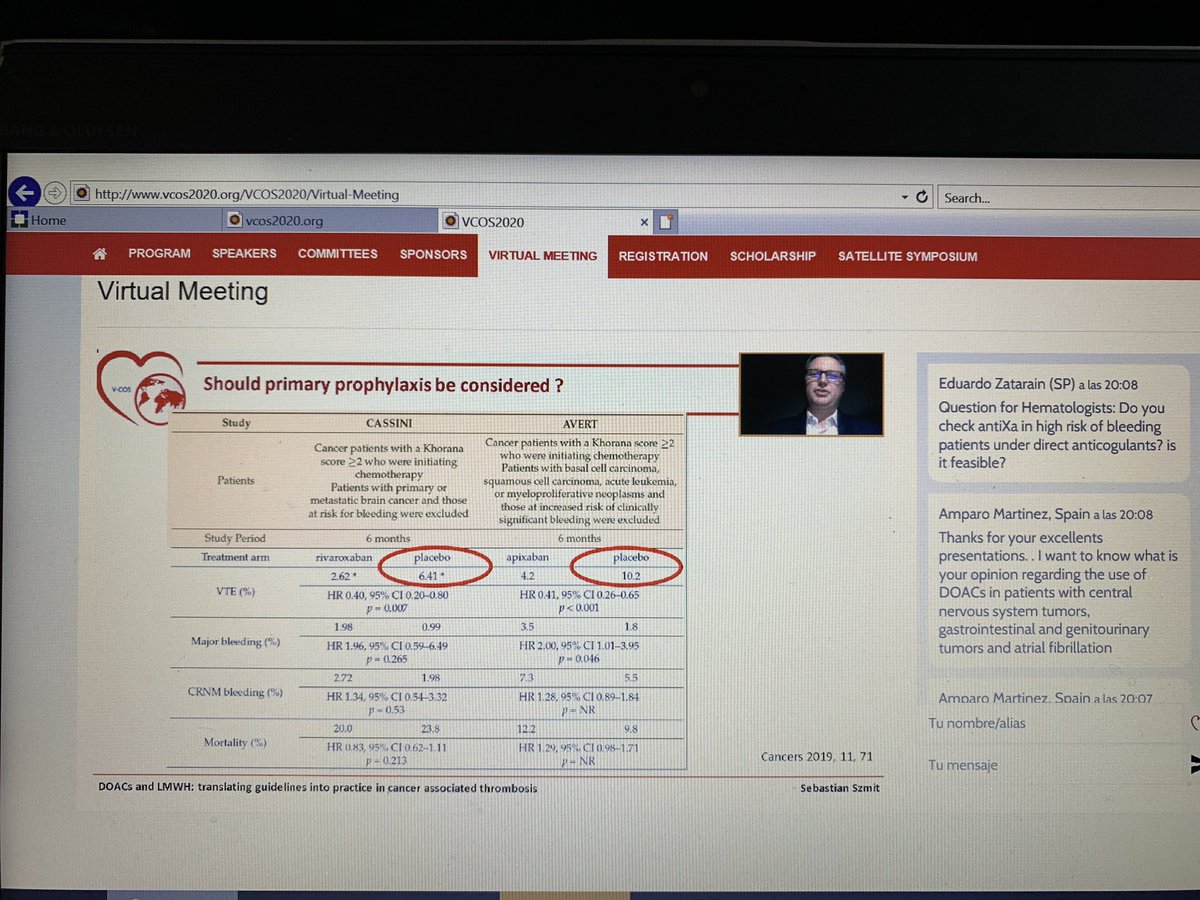Click the page favicon in the address bar

pyautogui.click(x=80, y=191)
